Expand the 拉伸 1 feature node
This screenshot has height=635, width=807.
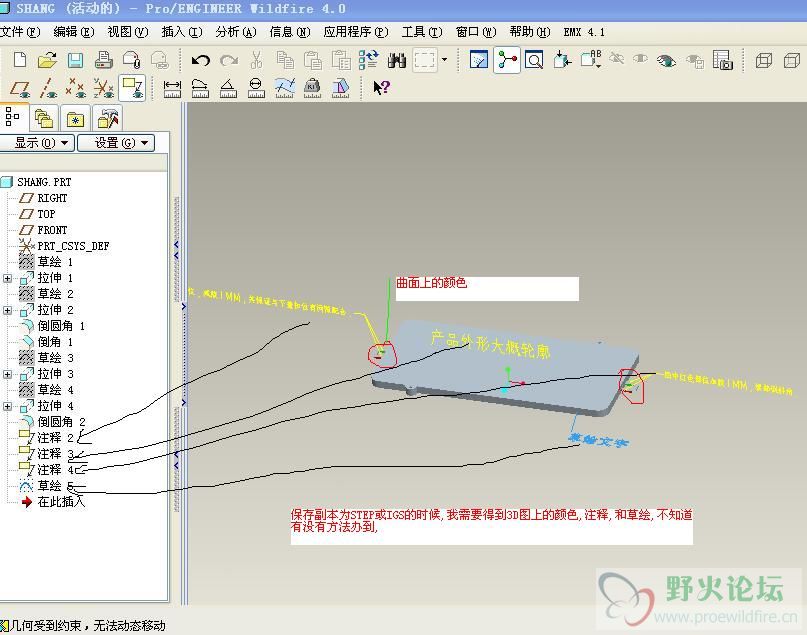(7, 278)
